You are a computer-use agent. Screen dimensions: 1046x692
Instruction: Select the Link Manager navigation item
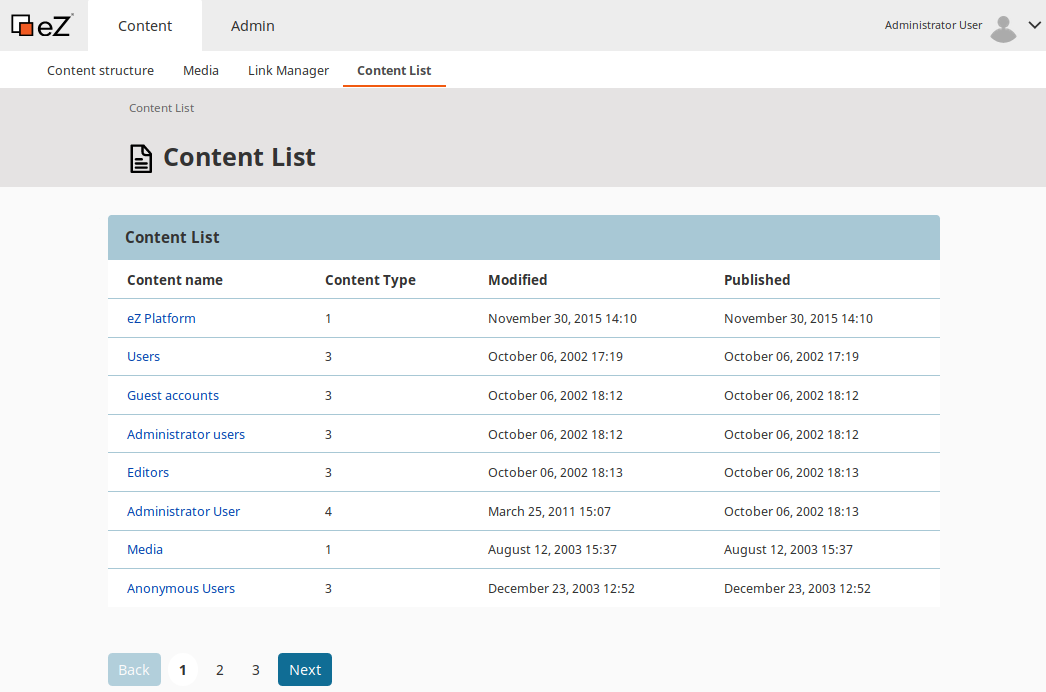click(x=288, y=70)
